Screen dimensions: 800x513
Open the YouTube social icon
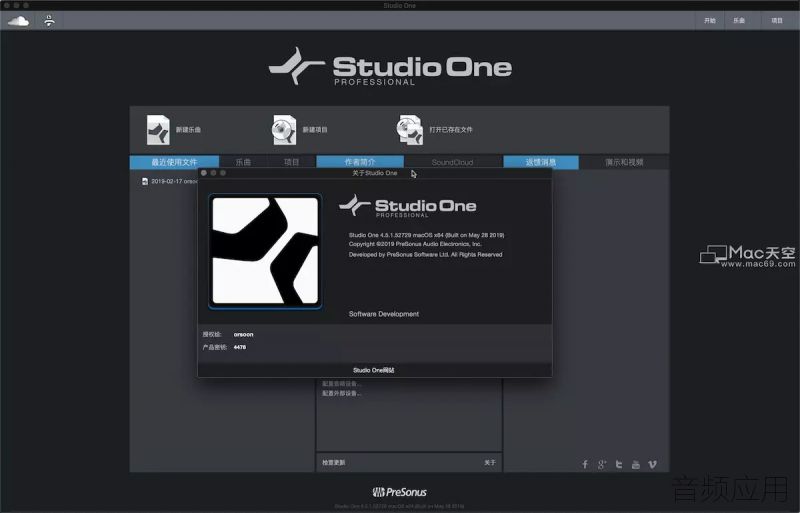click(x=636, y=464)
